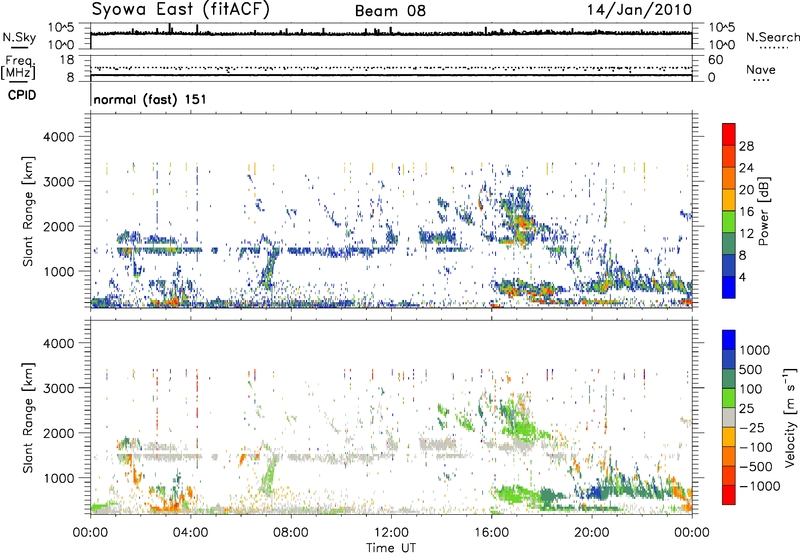
Task: Click the 'CPID' row label
Action: click(x=22, y=95)
